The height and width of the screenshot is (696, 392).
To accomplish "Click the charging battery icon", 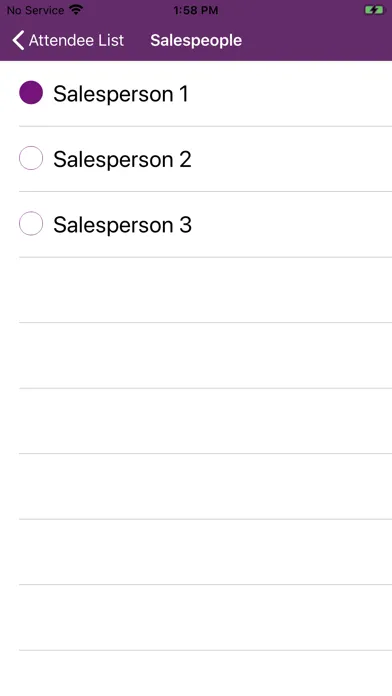I will coord(373,10).
